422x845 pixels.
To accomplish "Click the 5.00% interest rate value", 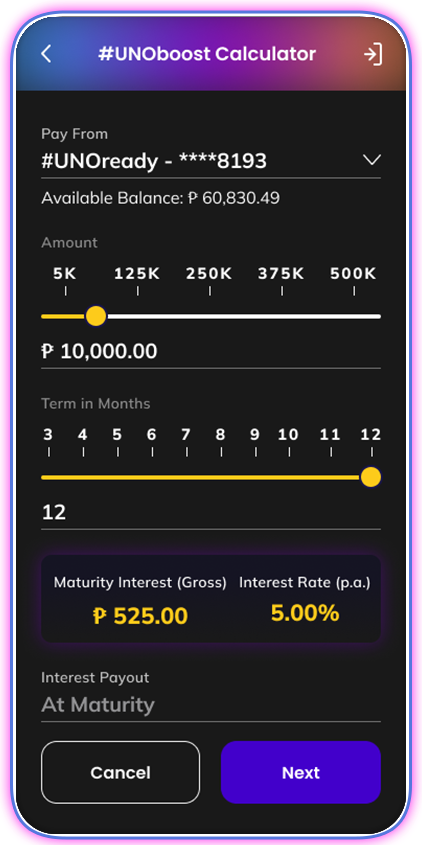I will [x=305, y=613].
